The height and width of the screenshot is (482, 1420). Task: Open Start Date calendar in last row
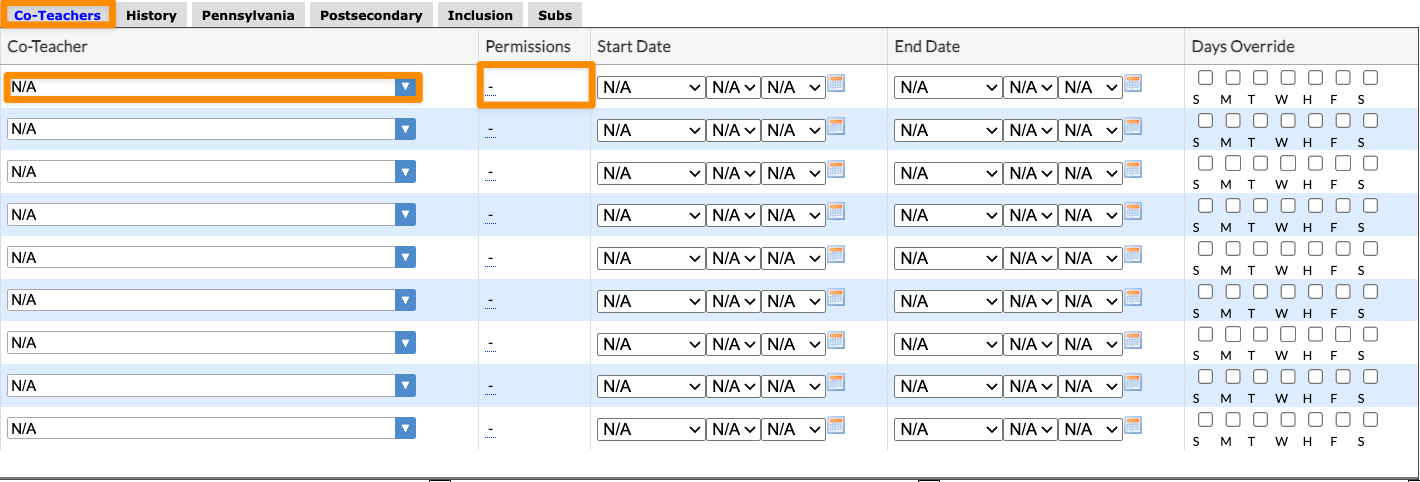836,426
